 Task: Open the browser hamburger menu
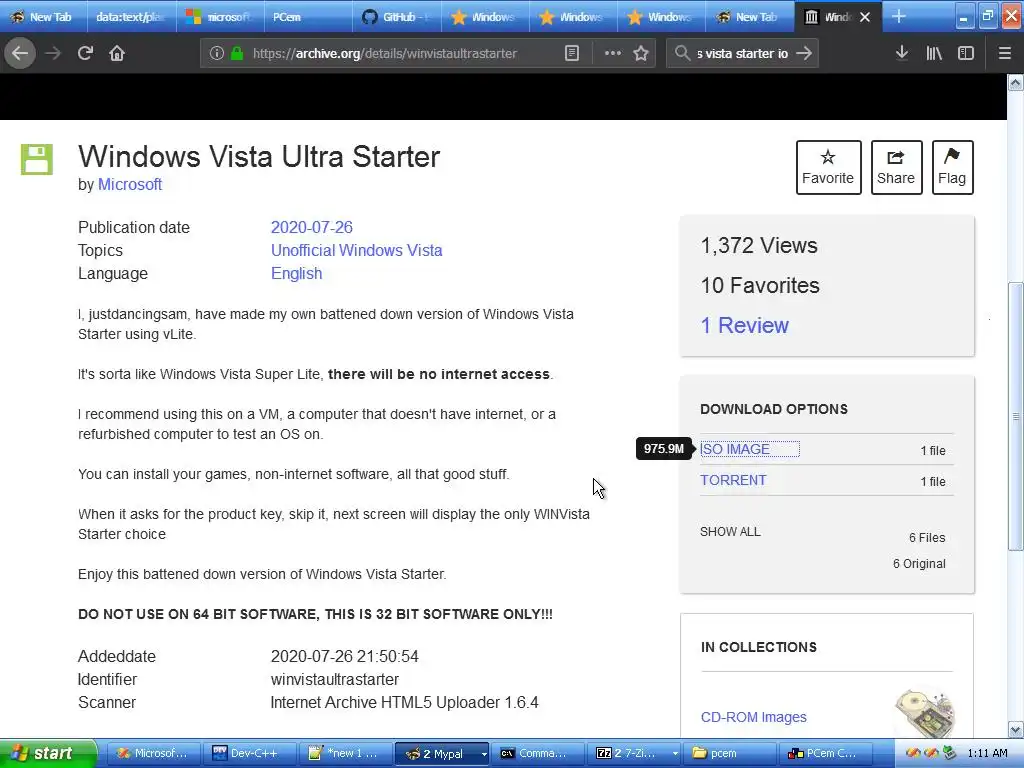1004,53
